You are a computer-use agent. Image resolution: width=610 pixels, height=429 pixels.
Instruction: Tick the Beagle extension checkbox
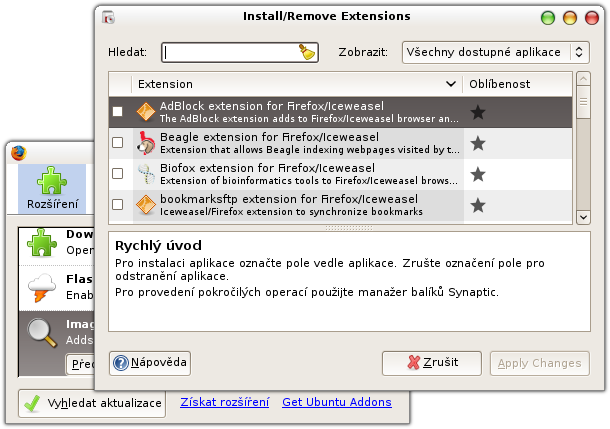tap(118, 143)
